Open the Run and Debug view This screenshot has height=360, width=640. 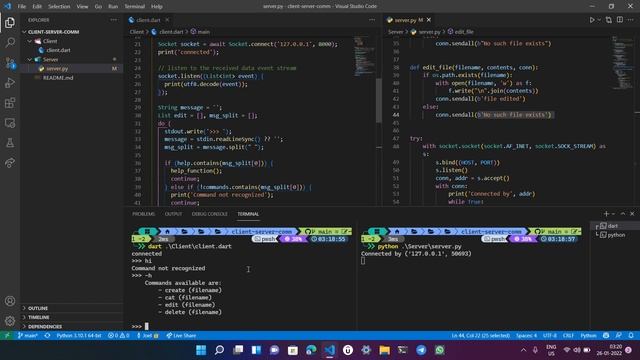click(x=10, y=82)
